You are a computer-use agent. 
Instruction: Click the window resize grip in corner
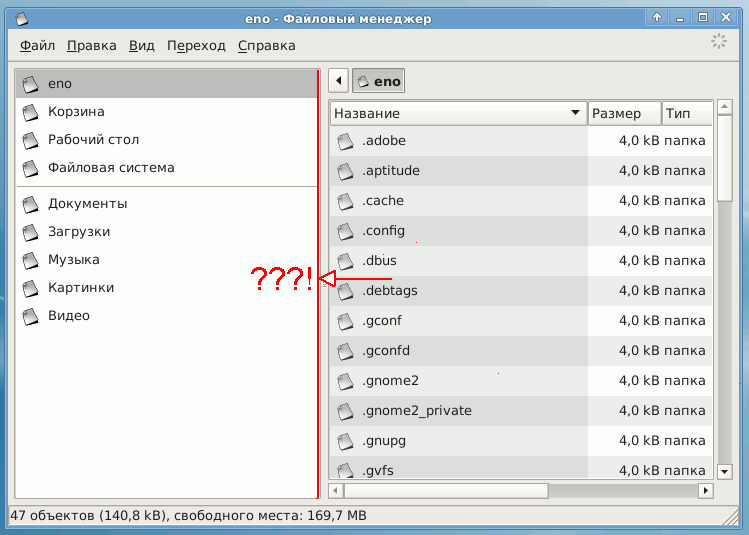click(730, 516)
